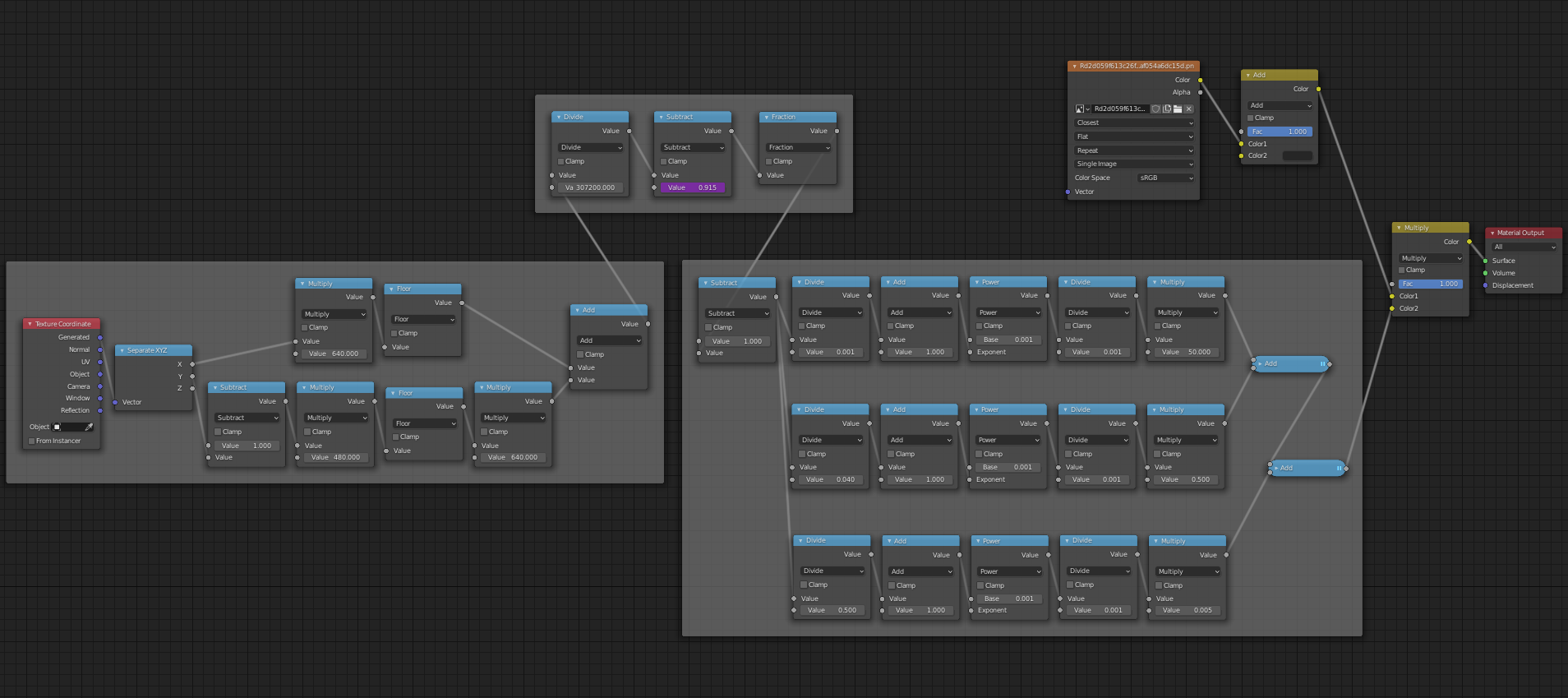Click UV output socket on Texture Coordinate
The width and height of the screenshot is (1568, 698).
[100, 362]
